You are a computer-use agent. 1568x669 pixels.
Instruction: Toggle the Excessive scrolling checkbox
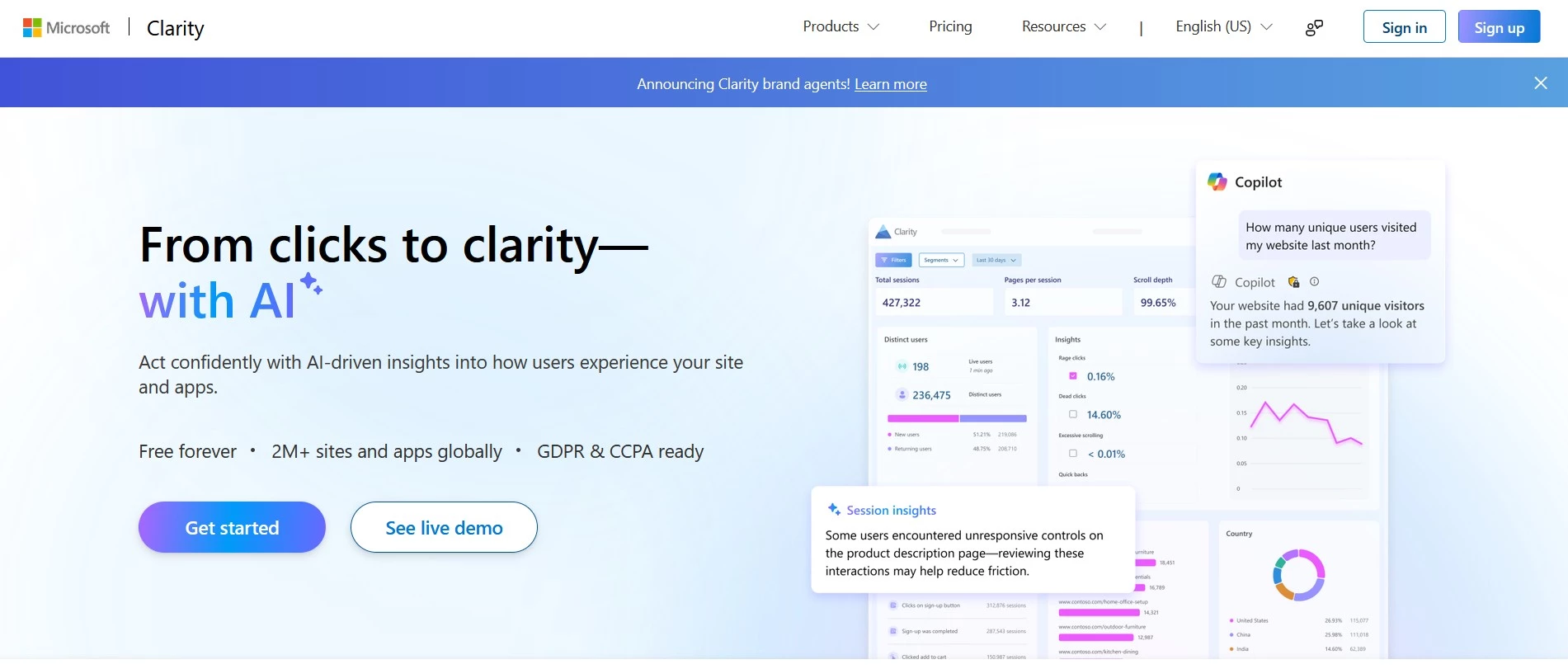click(1073, 453)
